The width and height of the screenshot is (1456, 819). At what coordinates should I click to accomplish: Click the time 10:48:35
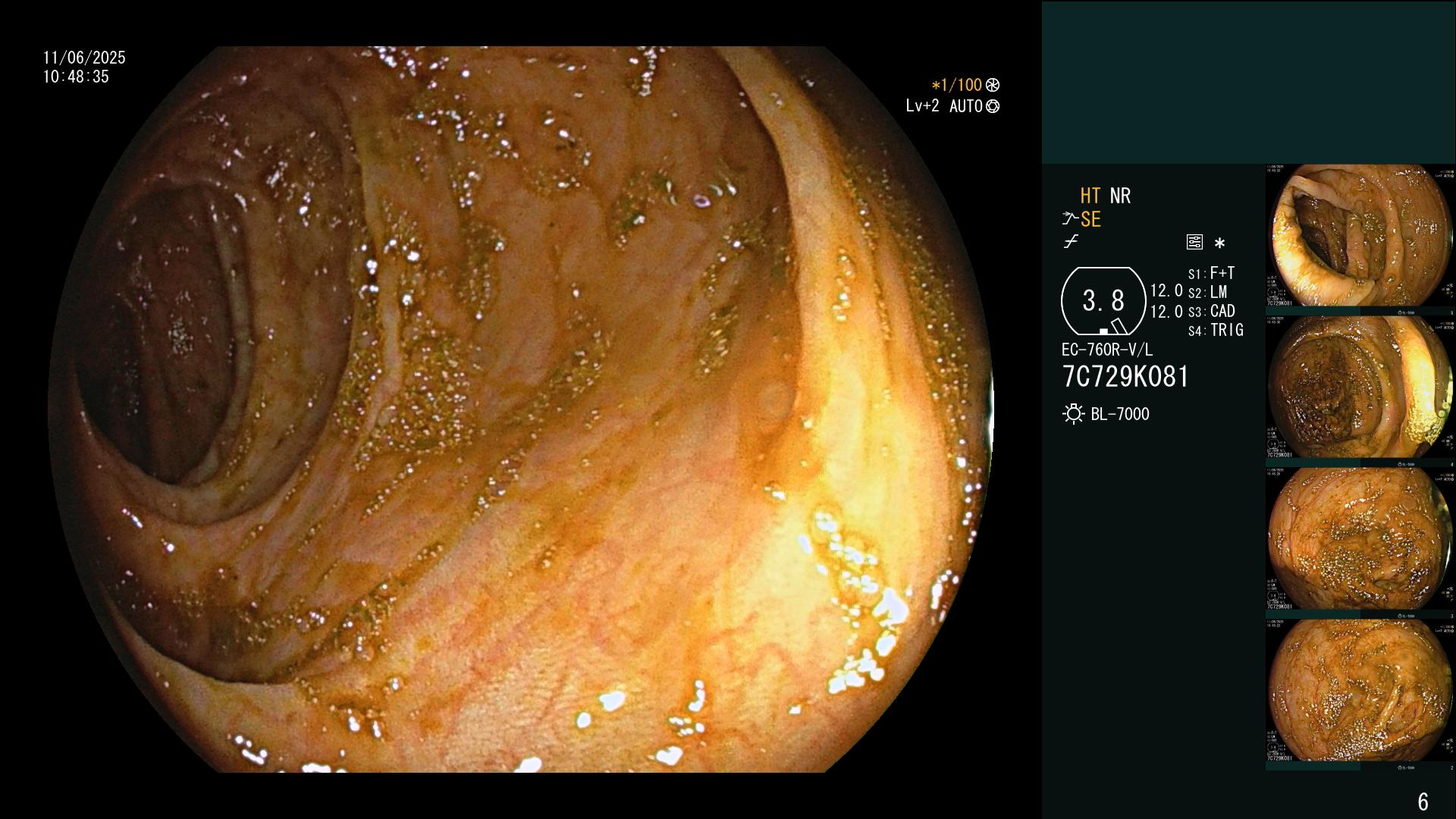click(x=76, y=77)
